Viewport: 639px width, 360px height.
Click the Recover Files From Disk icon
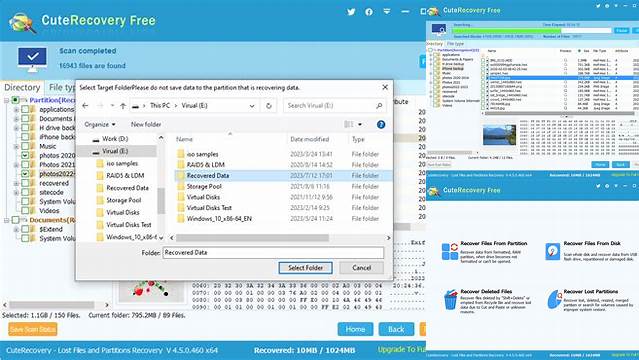click(553, 251)
